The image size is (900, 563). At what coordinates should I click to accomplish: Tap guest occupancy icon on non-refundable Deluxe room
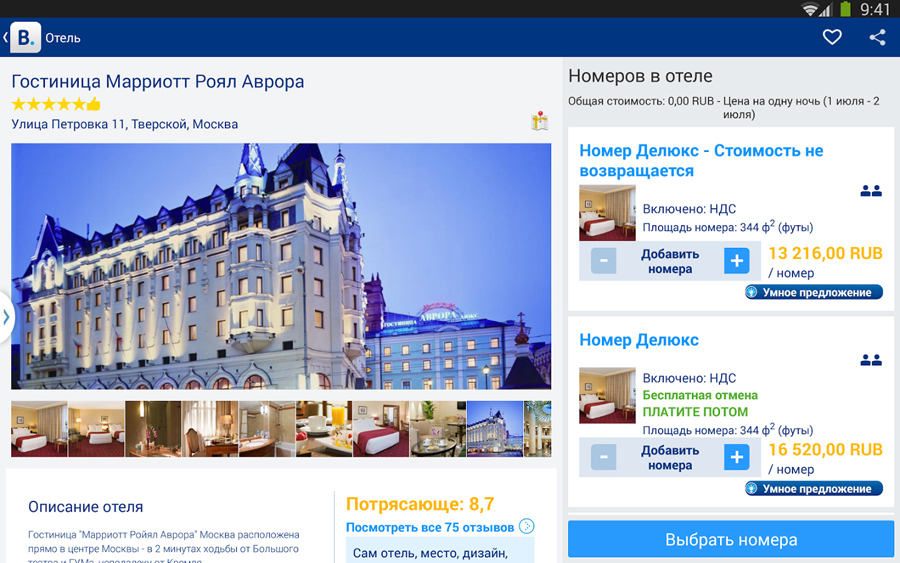(x=871, y=191)
